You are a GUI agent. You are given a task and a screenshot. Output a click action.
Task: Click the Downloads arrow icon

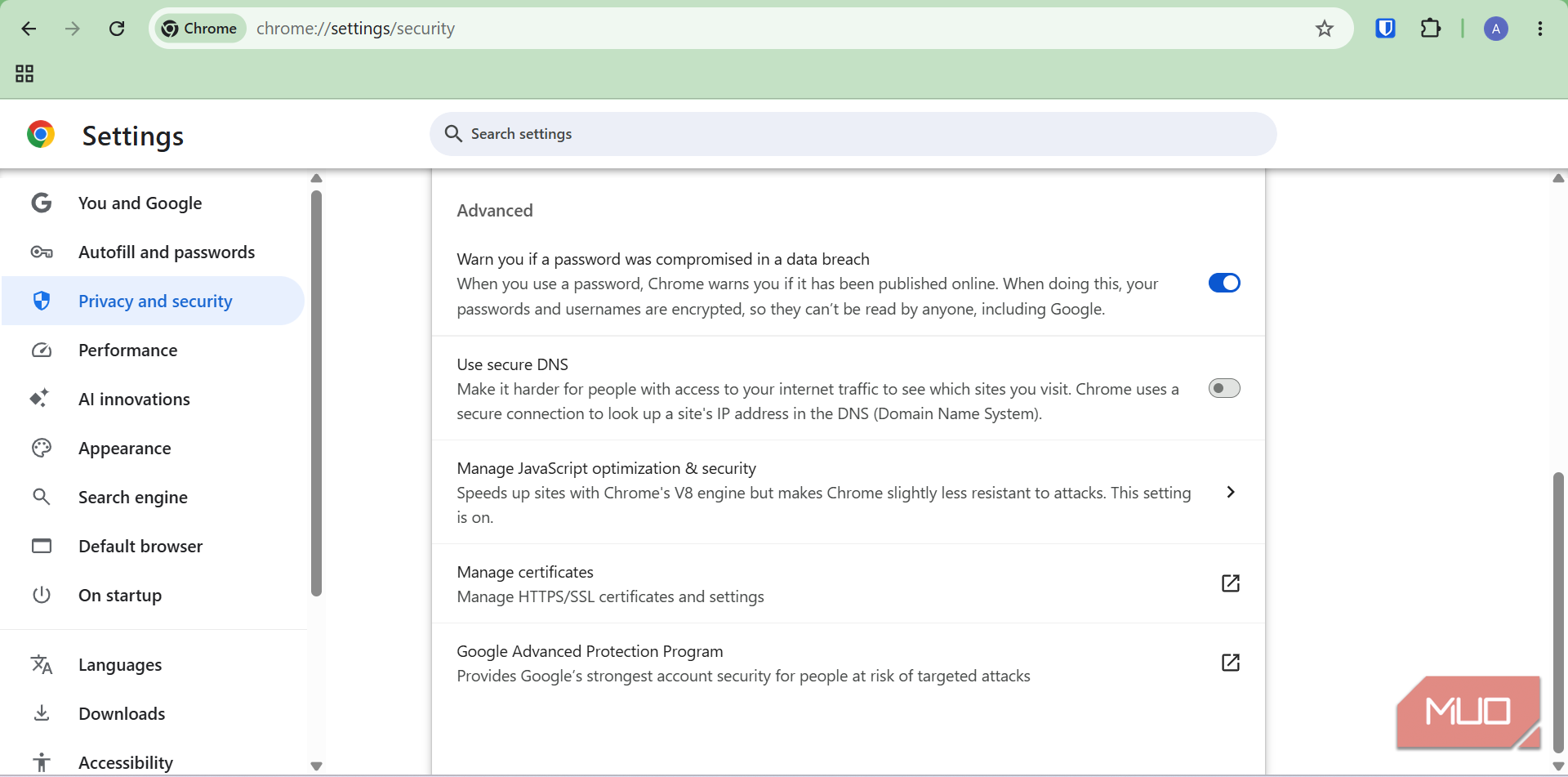tap(42, 713)
